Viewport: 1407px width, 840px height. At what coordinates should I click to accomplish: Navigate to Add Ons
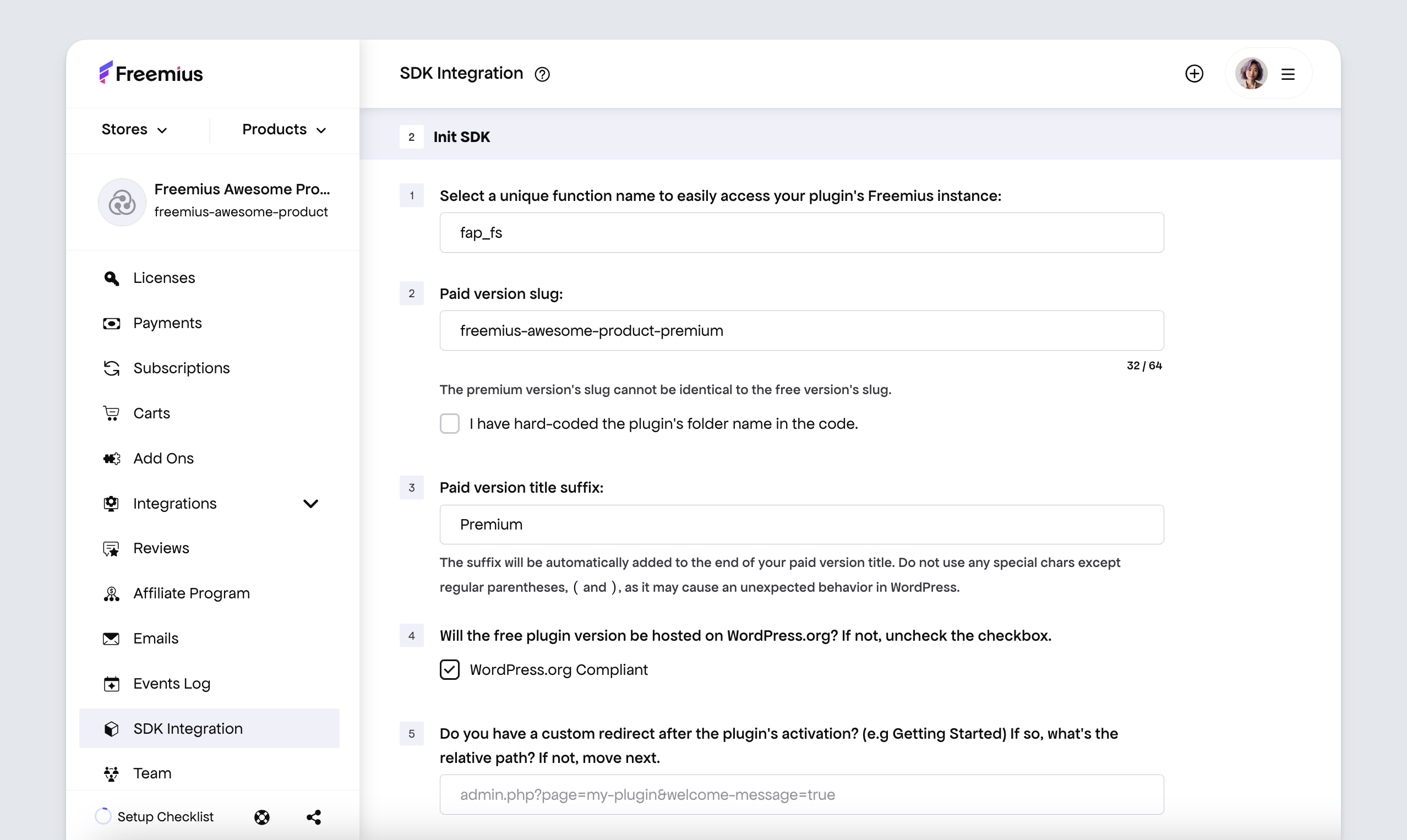(163, 459)
